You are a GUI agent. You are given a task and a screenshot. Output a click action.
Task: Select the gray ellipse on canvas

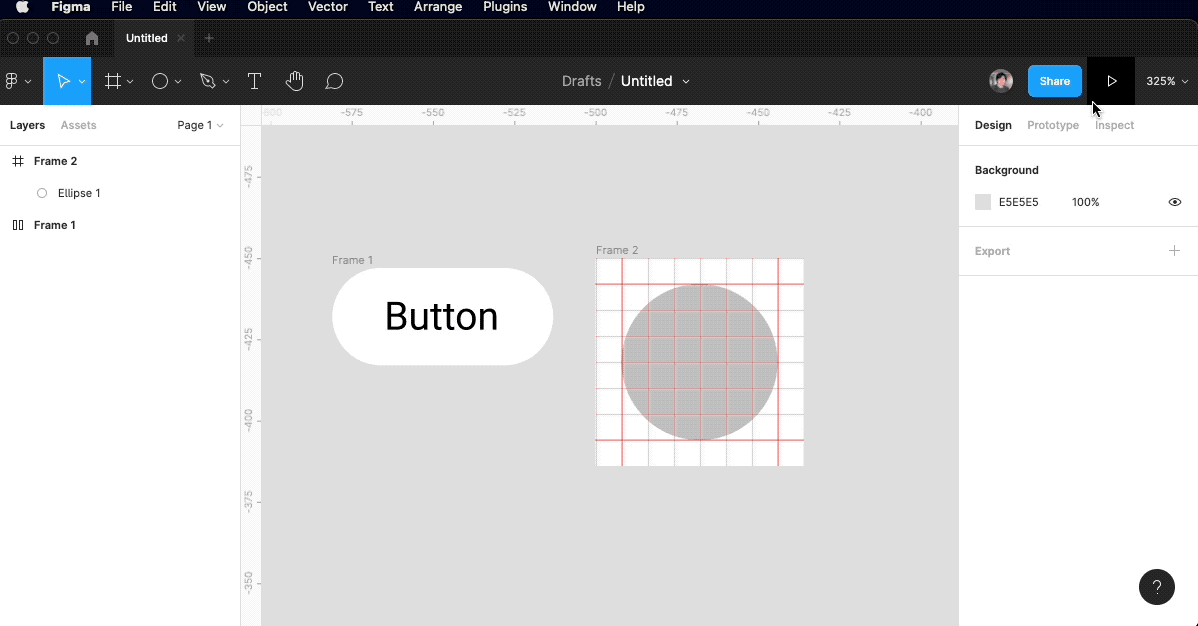pyautogui.click(x=700, y=362)
